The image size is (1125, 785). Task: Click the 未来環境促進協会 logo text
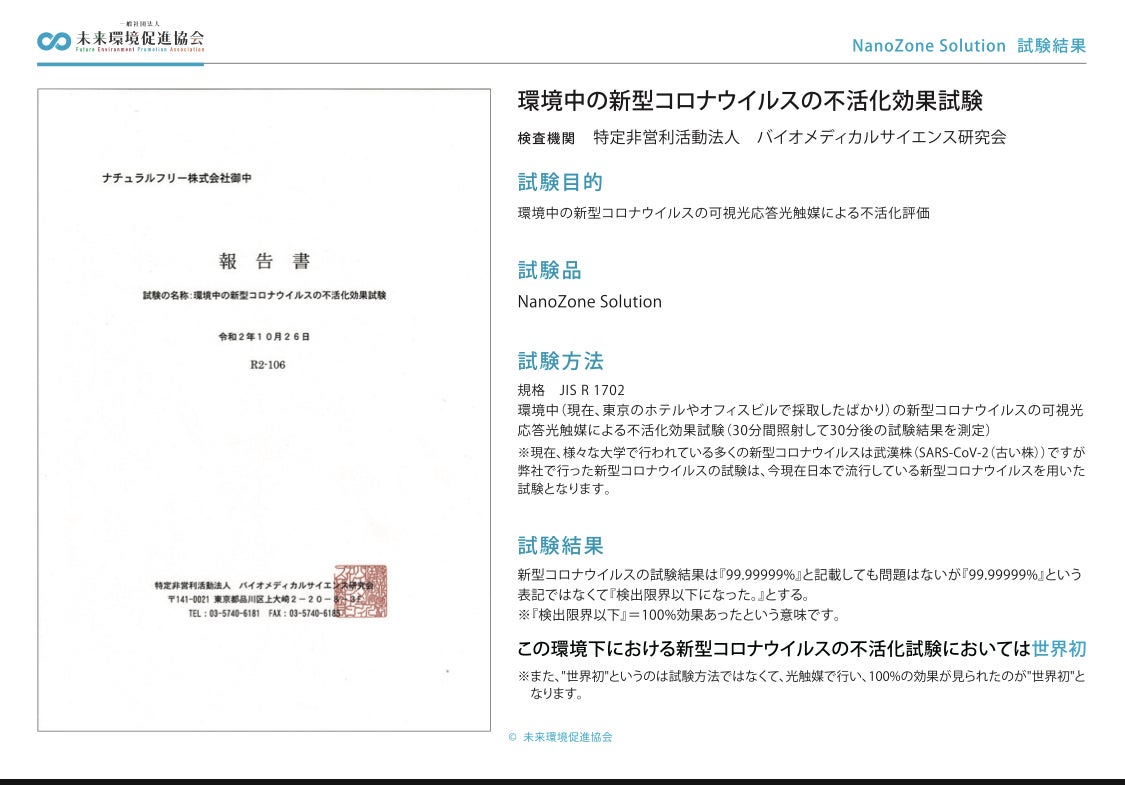(139, 38)
